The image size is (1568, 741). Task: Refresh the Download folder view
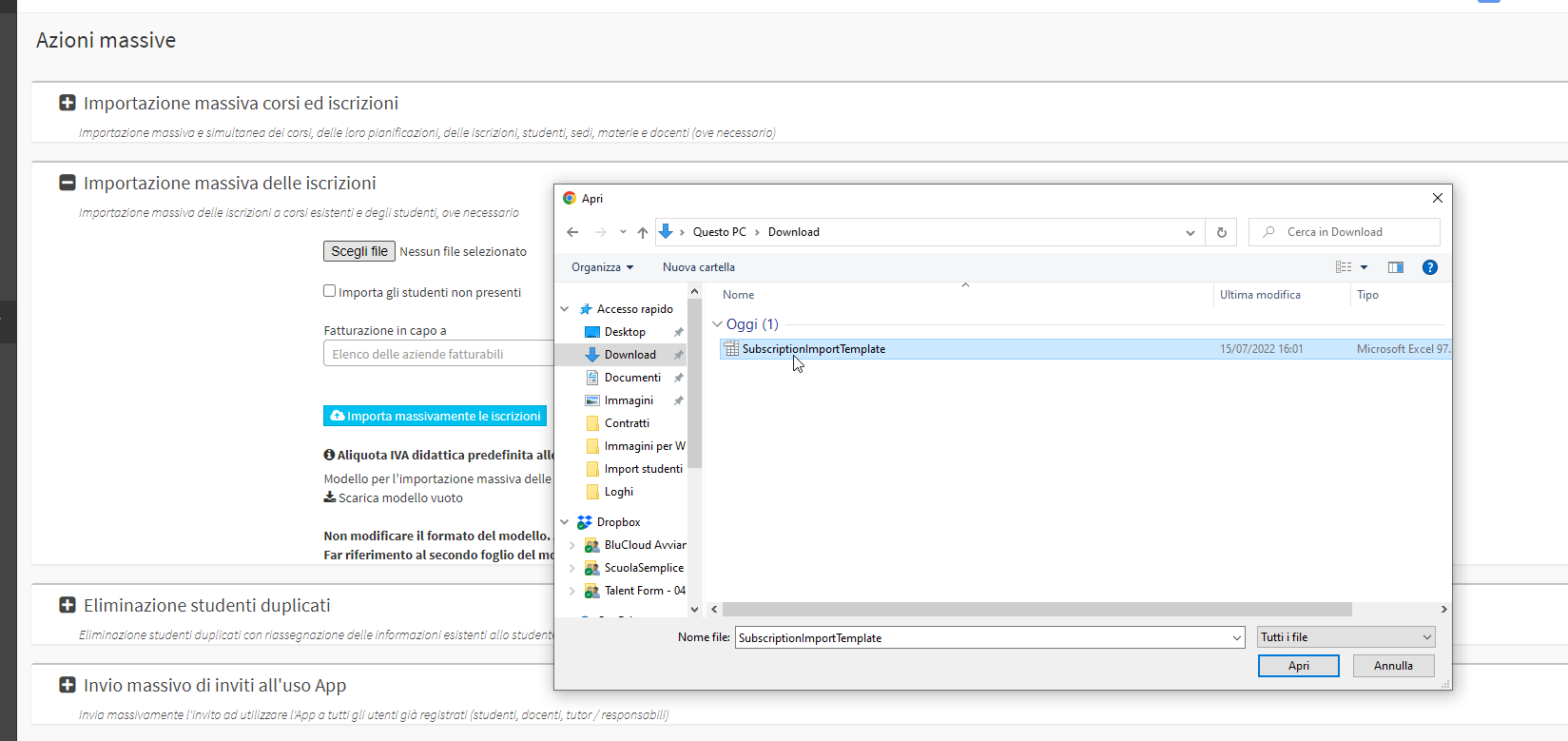[x=1222, y=232]
